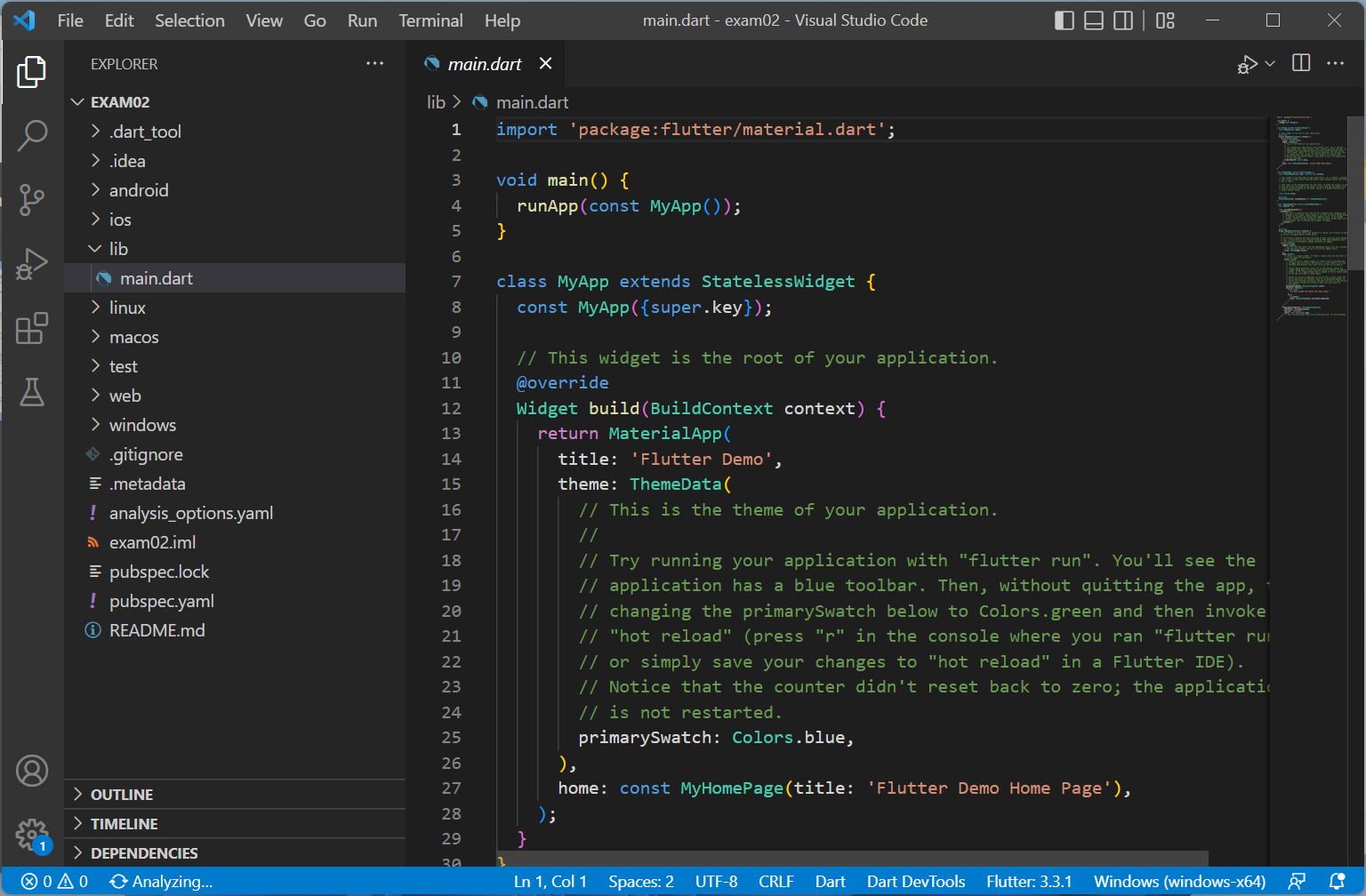Change end of line sequence CRLF
This screenshot has height=896, width=1366.
(776, 882)
